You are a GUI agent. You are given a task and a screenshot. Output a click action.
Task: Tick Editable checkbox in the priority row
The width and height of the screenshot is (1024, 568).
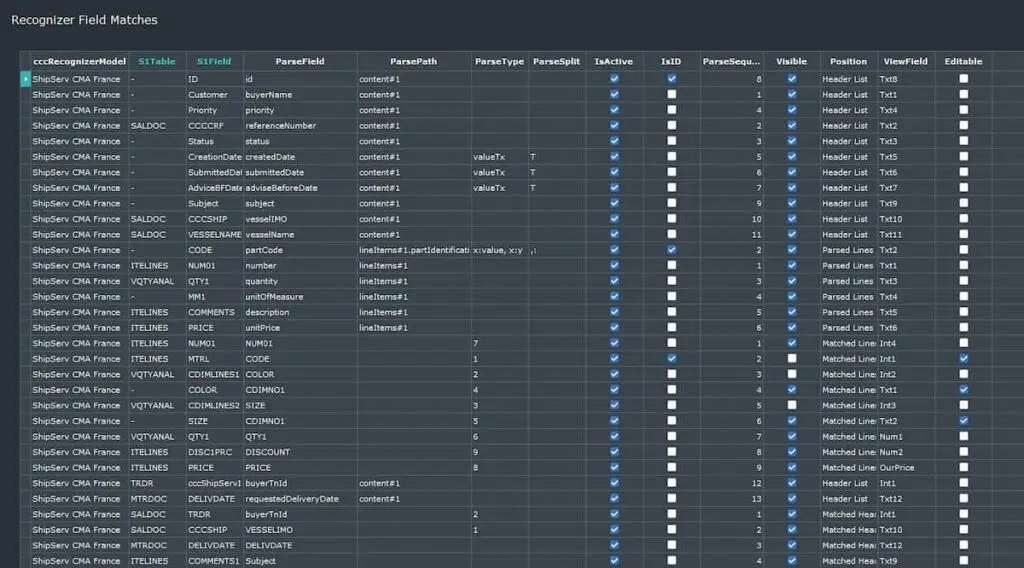tap(963, 110)
